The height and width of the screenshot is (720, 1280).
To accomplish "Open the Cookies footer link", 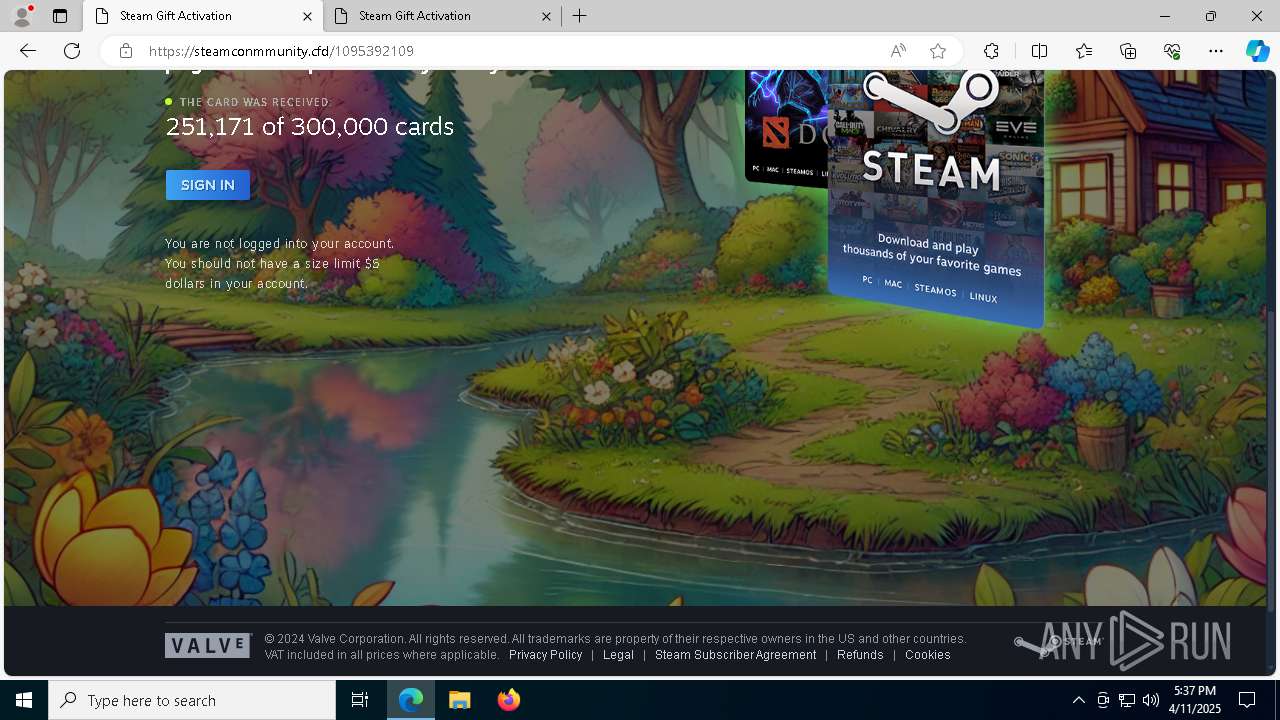I will coord(928,655).
